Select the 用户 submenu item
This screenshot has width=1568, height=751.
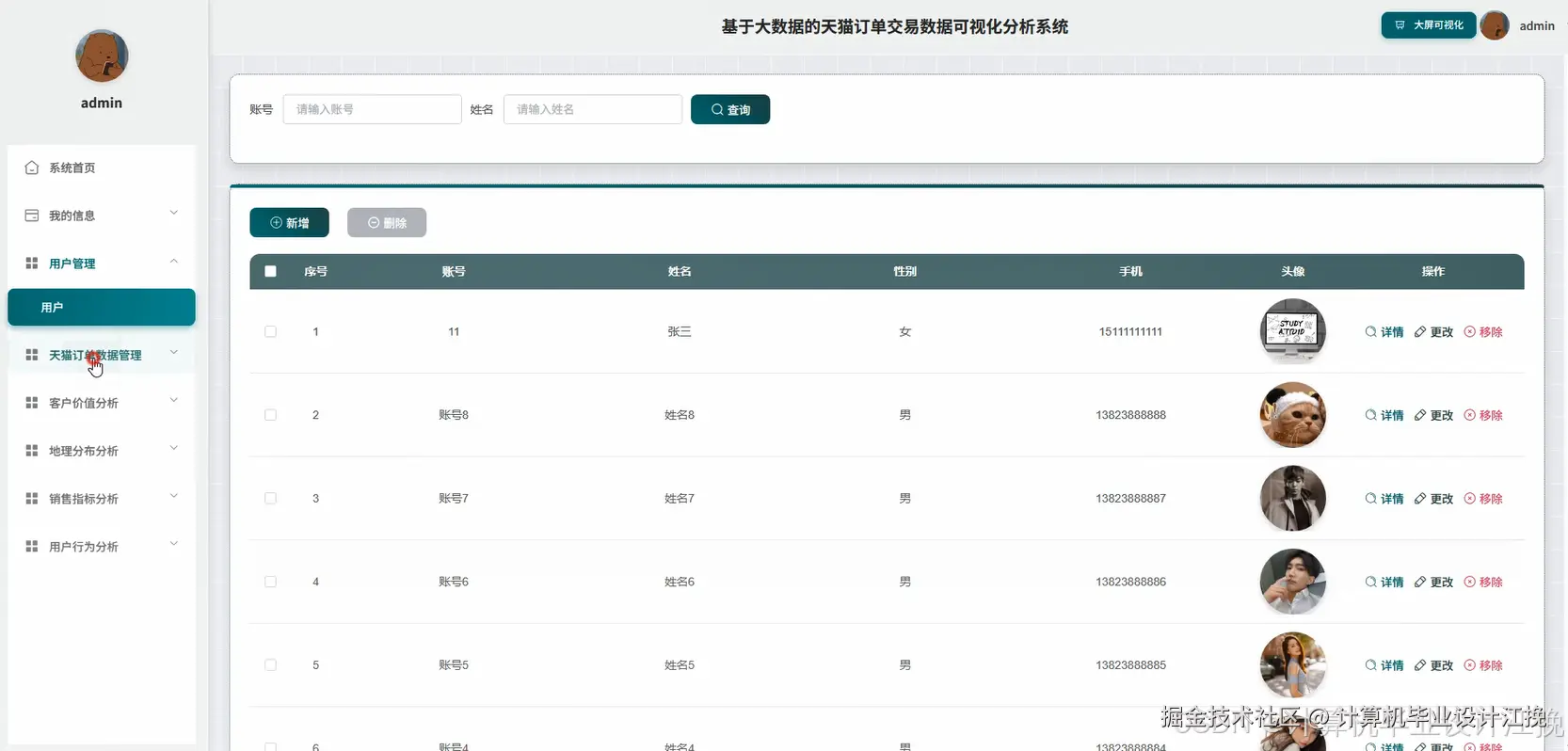pyautogui.click(x=102, y=308)
